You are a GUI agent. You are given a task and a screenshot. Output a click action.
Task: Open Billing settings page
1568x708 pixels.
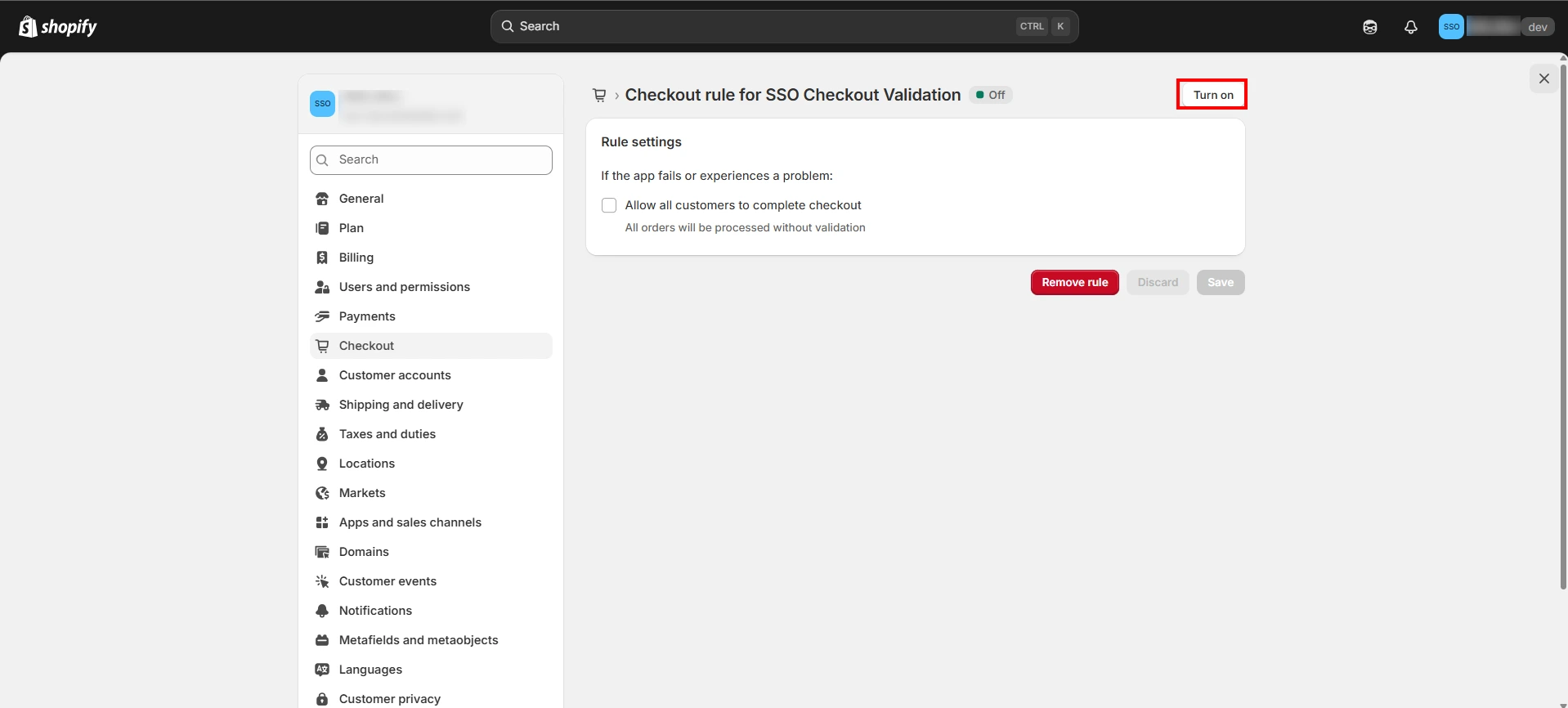pyautogui.click(x=431, y=258)
